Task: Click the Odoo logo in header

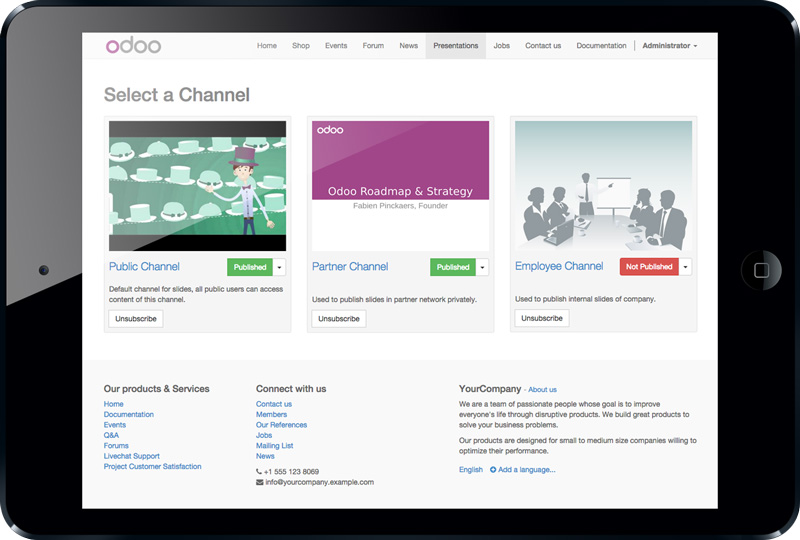Action: tap(133, 45)
